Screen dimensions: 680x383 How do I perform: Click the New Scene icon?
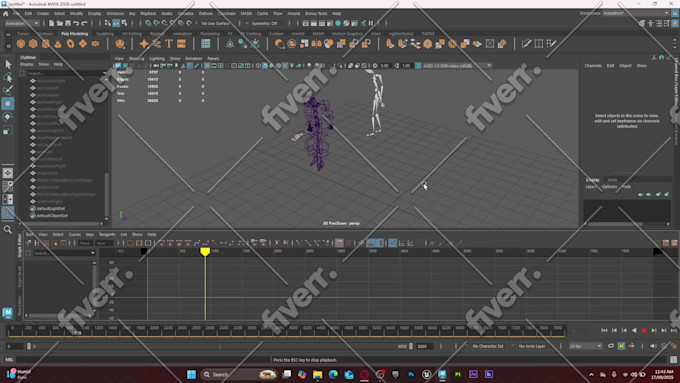[51, 23]
